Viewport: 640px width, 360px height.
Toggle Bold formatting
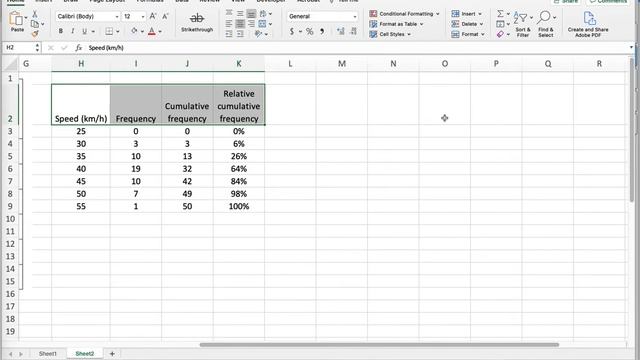coord(61,31)
